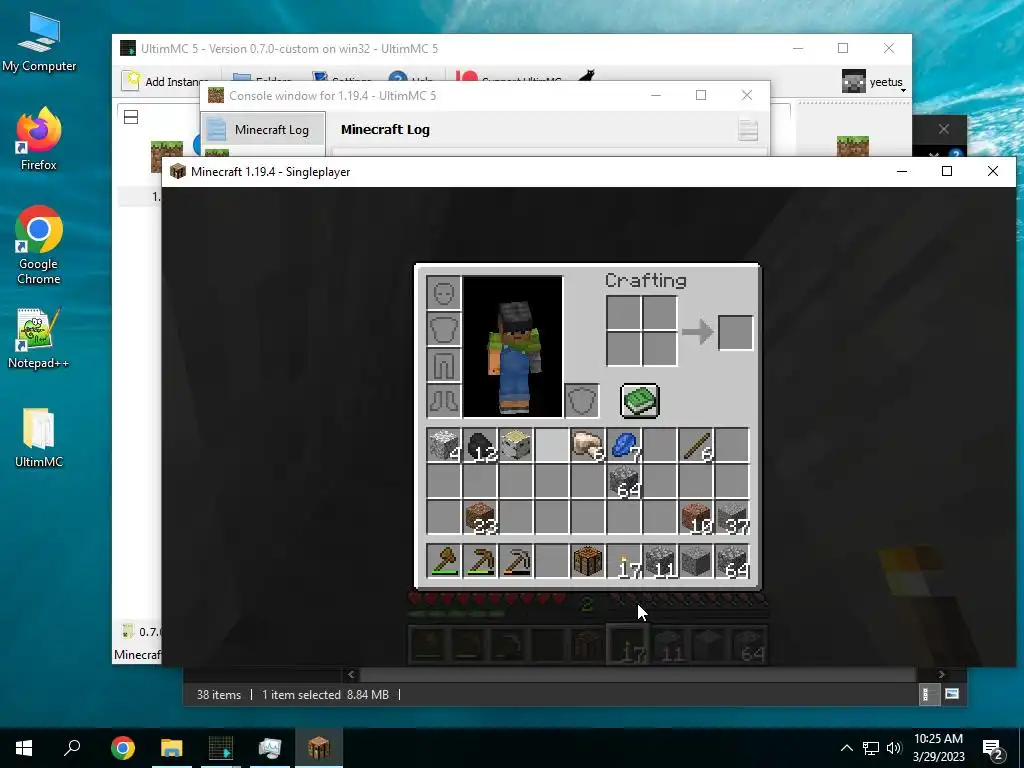
Task: Select the Notepad++ desktop shortcut
Action: [x=39, y=339]
